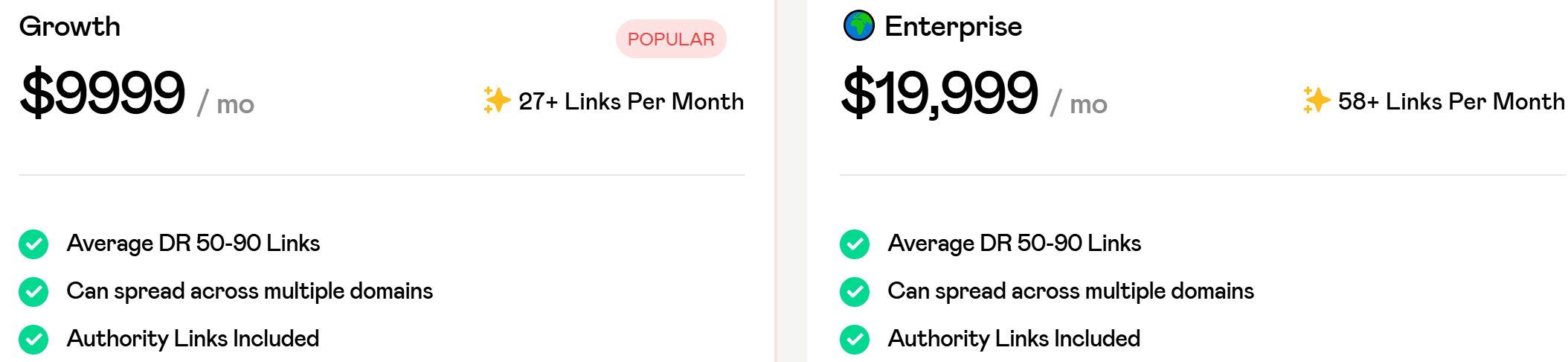Click the sparkle icon next to 27+ Links
The height and width of the screenshot is (362, 1568).
[x=497, y=100]
